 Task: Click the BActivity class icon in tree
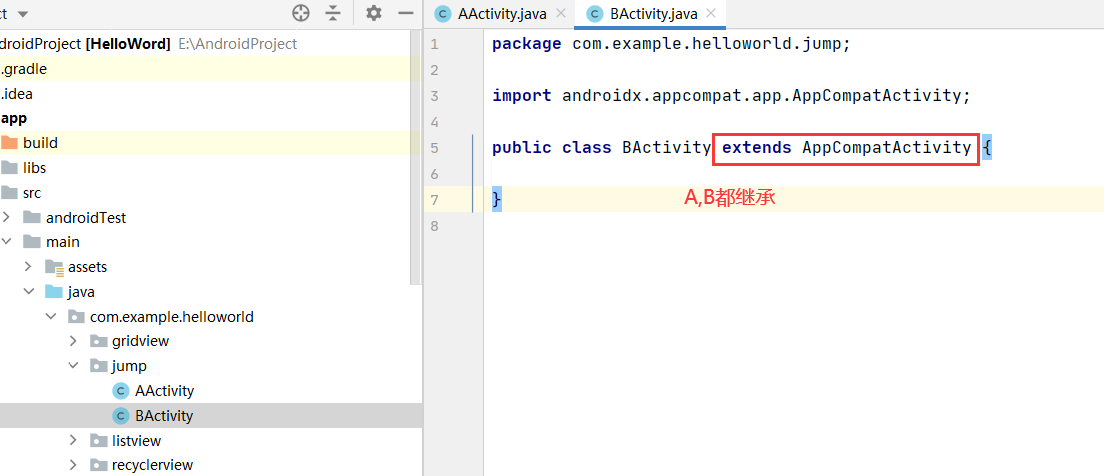(x=121, y=416)
